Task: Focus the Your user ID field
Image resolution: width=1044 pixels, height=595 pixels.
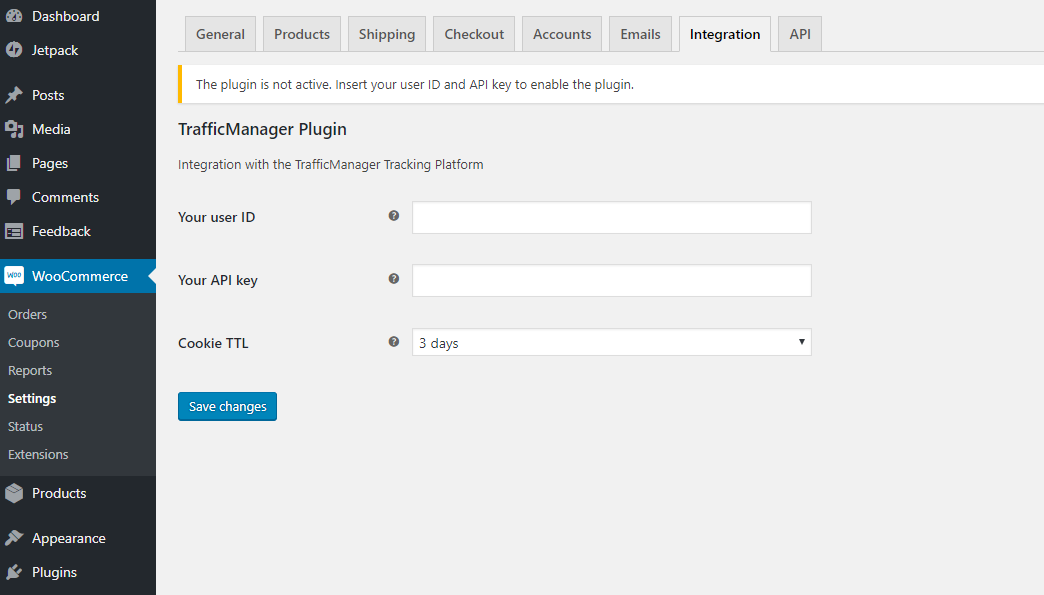Action: point(611,218)
